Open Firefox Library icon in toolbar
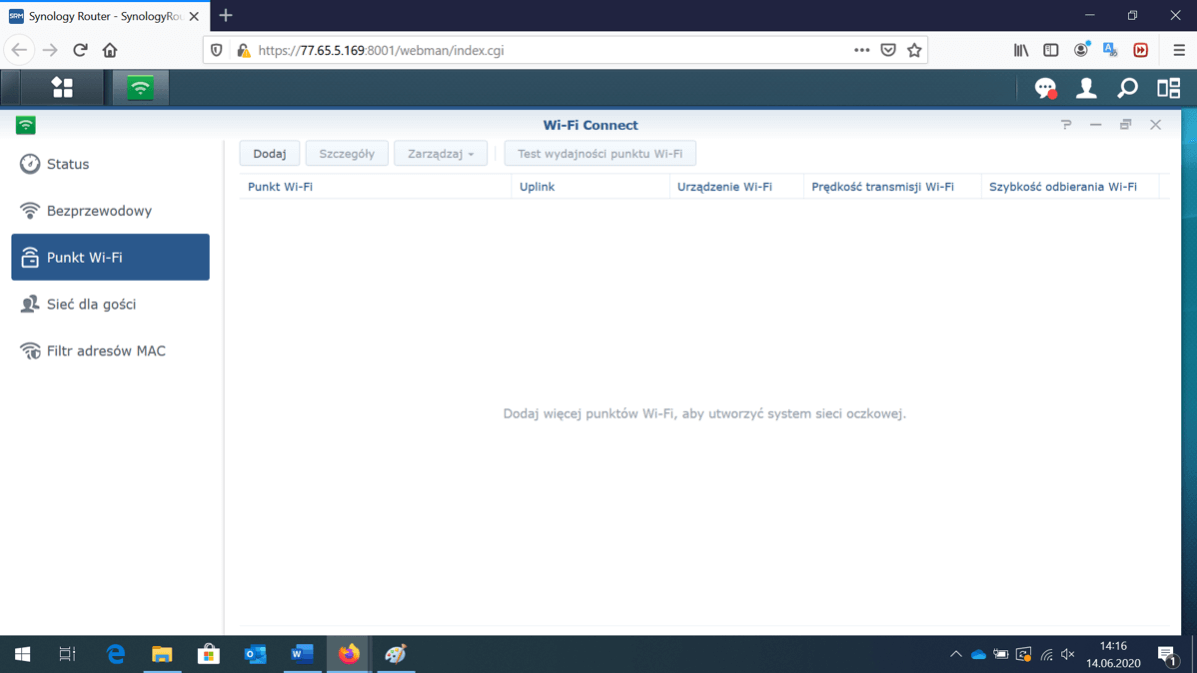Viewport: 1197px width, 673px height. coord(1021,50)
